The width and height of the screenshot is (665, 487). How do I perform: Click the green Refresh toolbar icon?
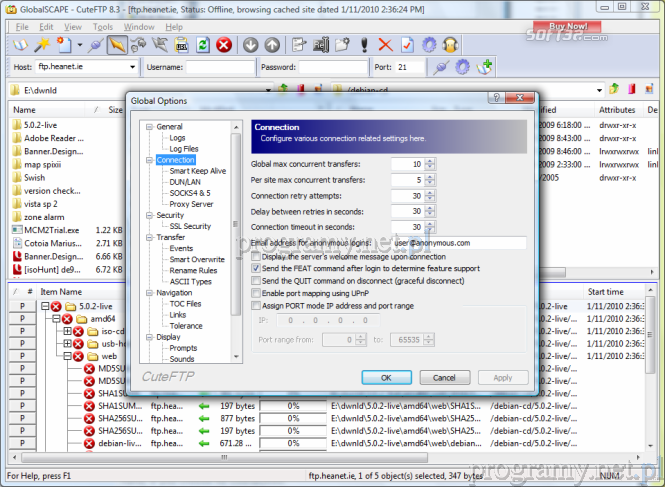[x=202, y=45]
